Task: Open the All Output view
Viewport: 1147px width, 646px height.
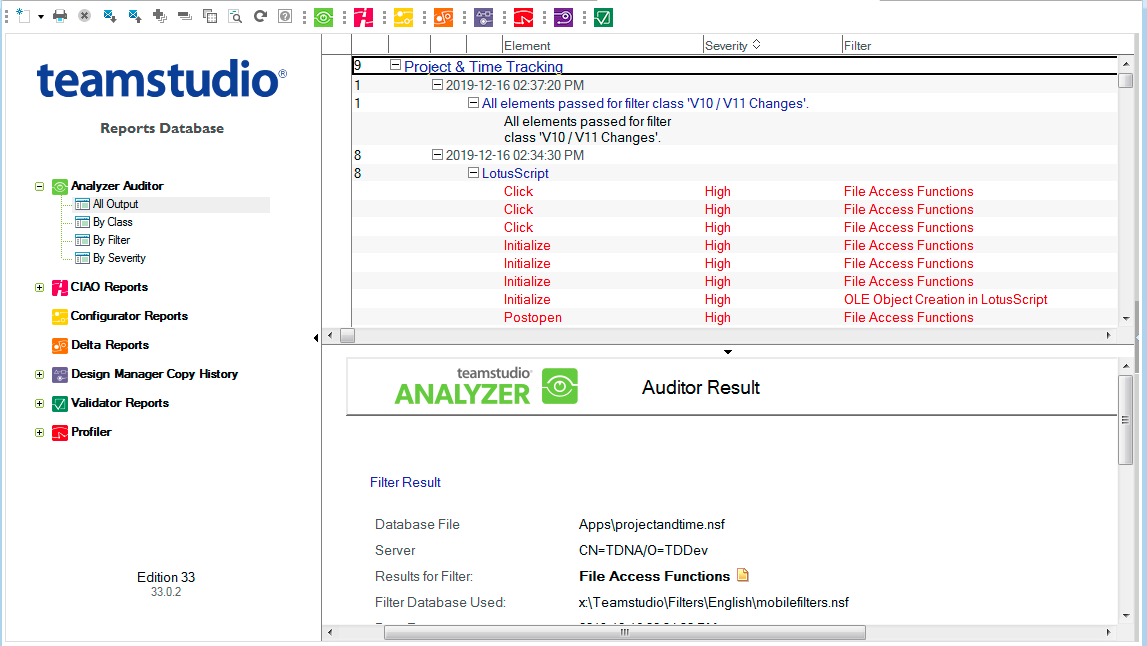Action: pyautogui.click(x=116, y=204)
